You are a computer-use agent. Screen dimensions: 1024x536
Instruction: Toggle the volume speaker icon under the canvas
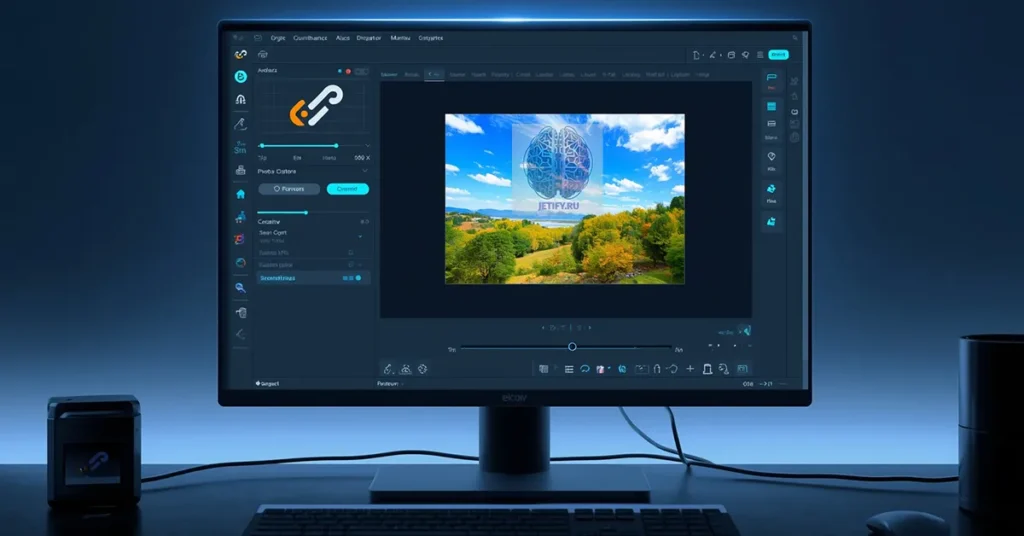coord(745,331)
